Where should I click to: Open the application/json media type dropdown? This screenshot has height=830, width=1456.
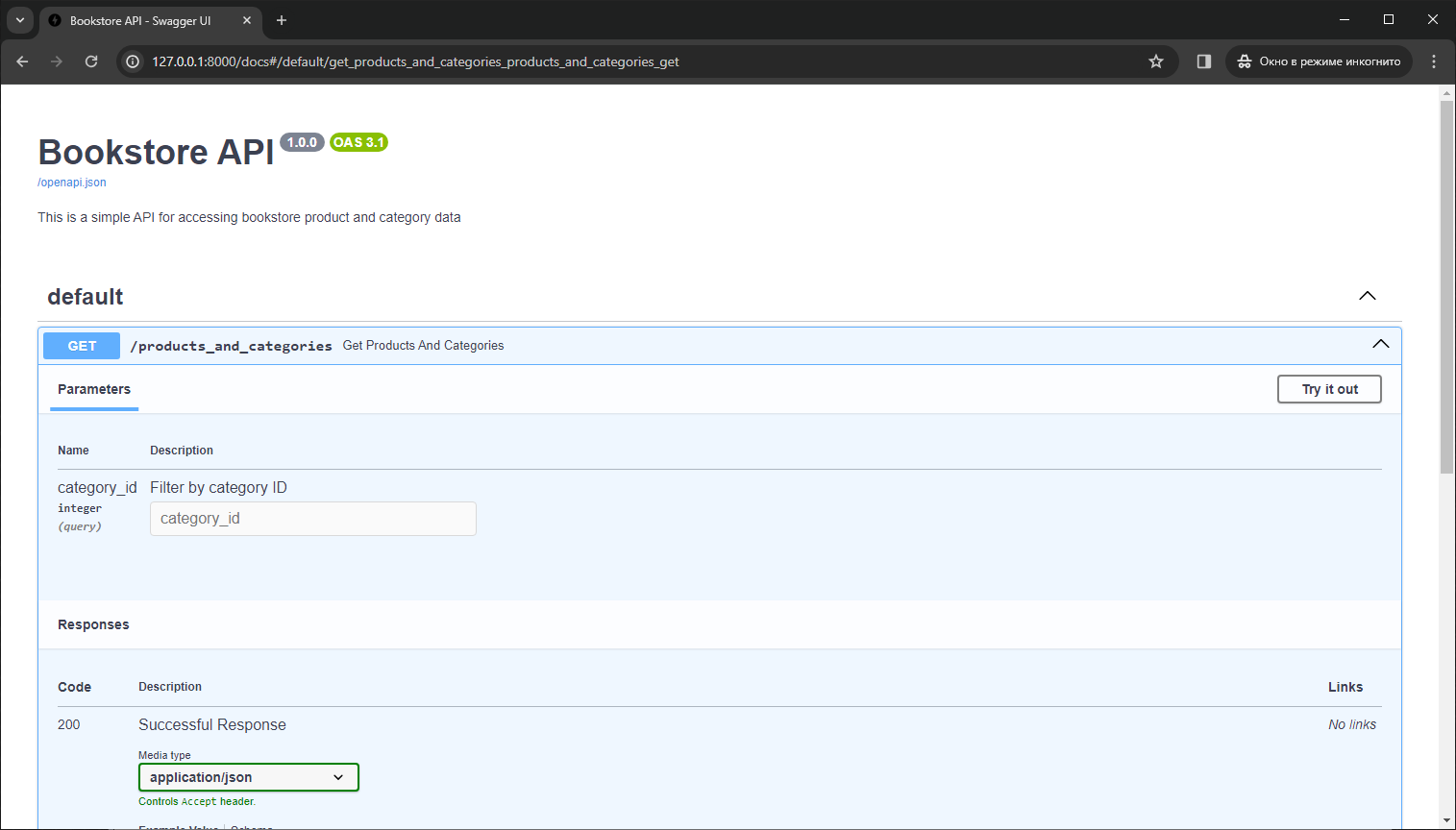pyautogui.click(x=248, y=777)
